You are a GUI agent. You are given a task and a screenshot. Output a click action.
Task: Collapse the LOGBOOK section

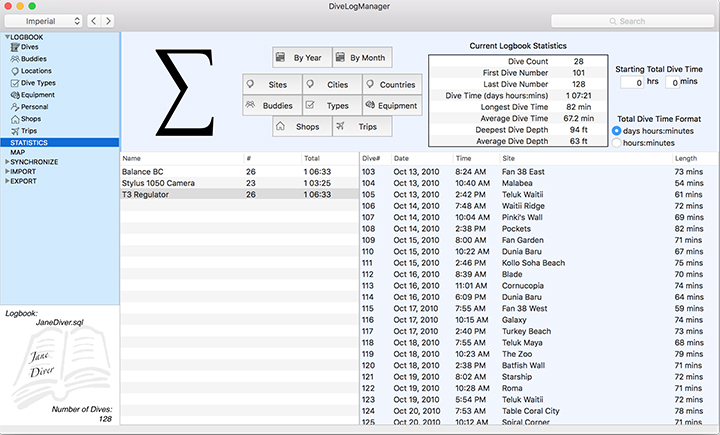(7, 37)
